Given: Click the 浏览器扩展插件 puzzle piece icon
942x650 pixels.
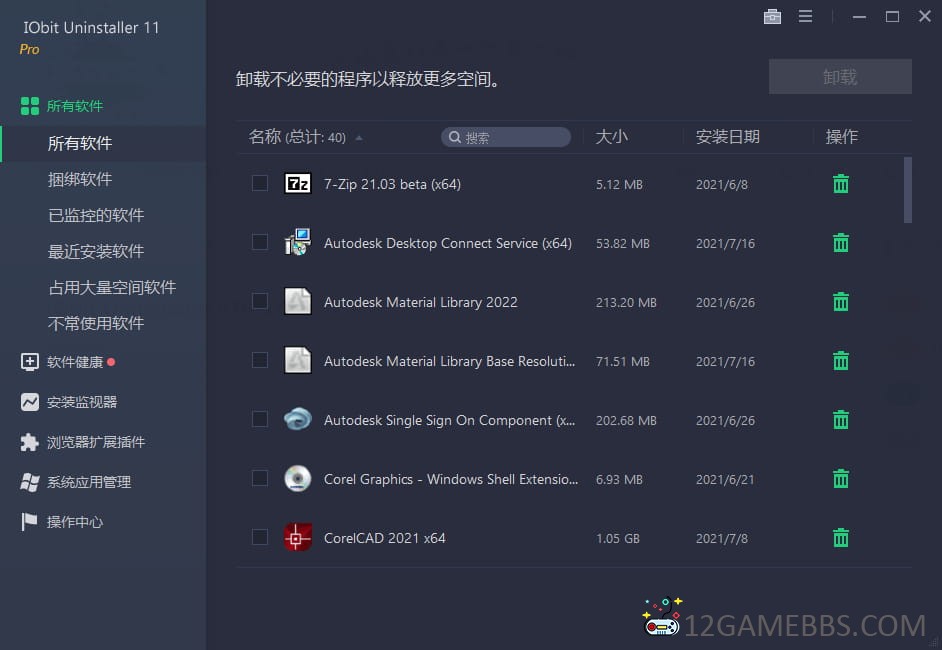Looking at the screenshot, I should coord(29,442).
